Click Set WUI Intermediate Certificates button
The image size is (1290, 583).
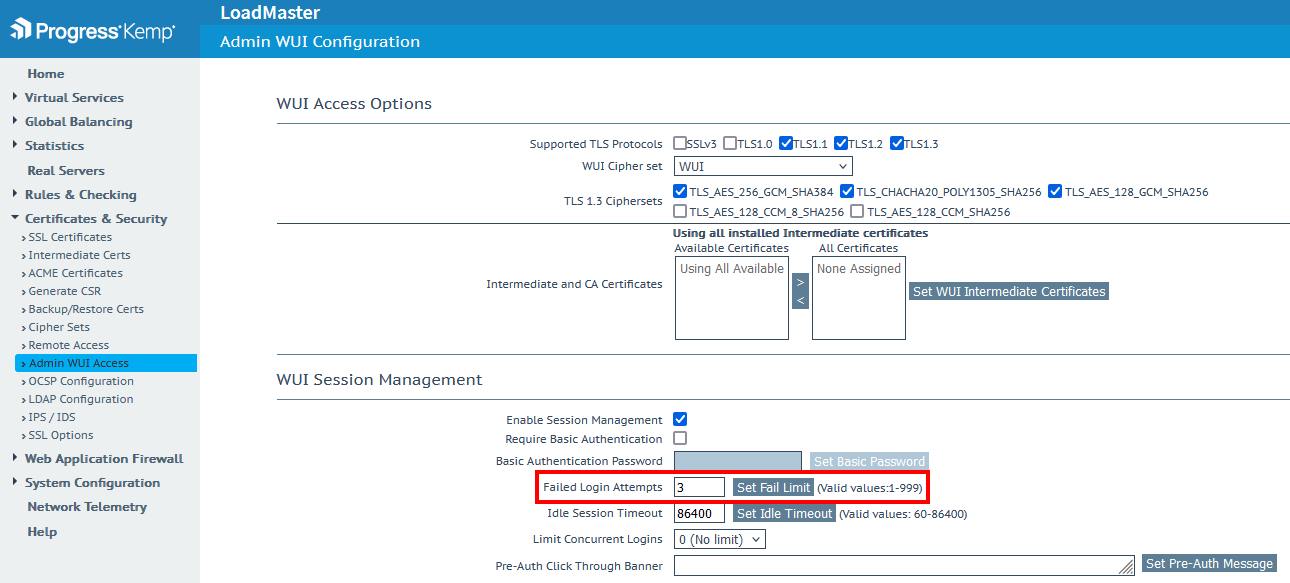point(1009,291)
